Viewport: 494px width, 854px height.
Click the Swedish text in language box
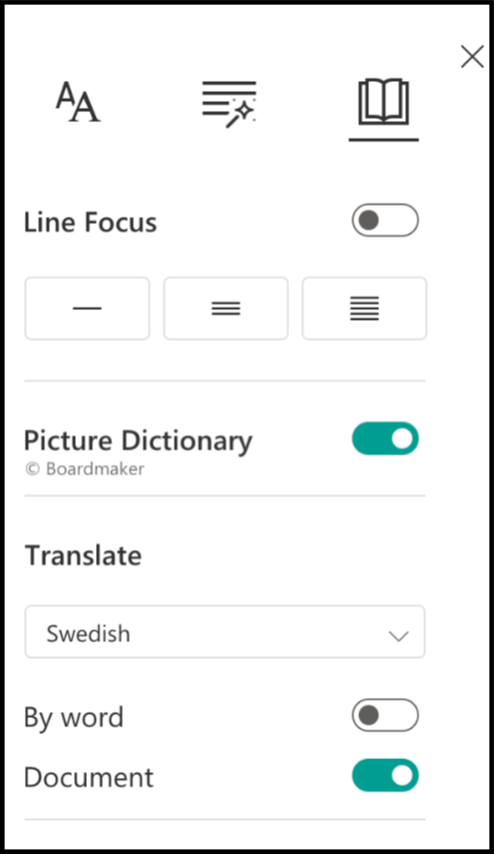[x=88, y=633]
